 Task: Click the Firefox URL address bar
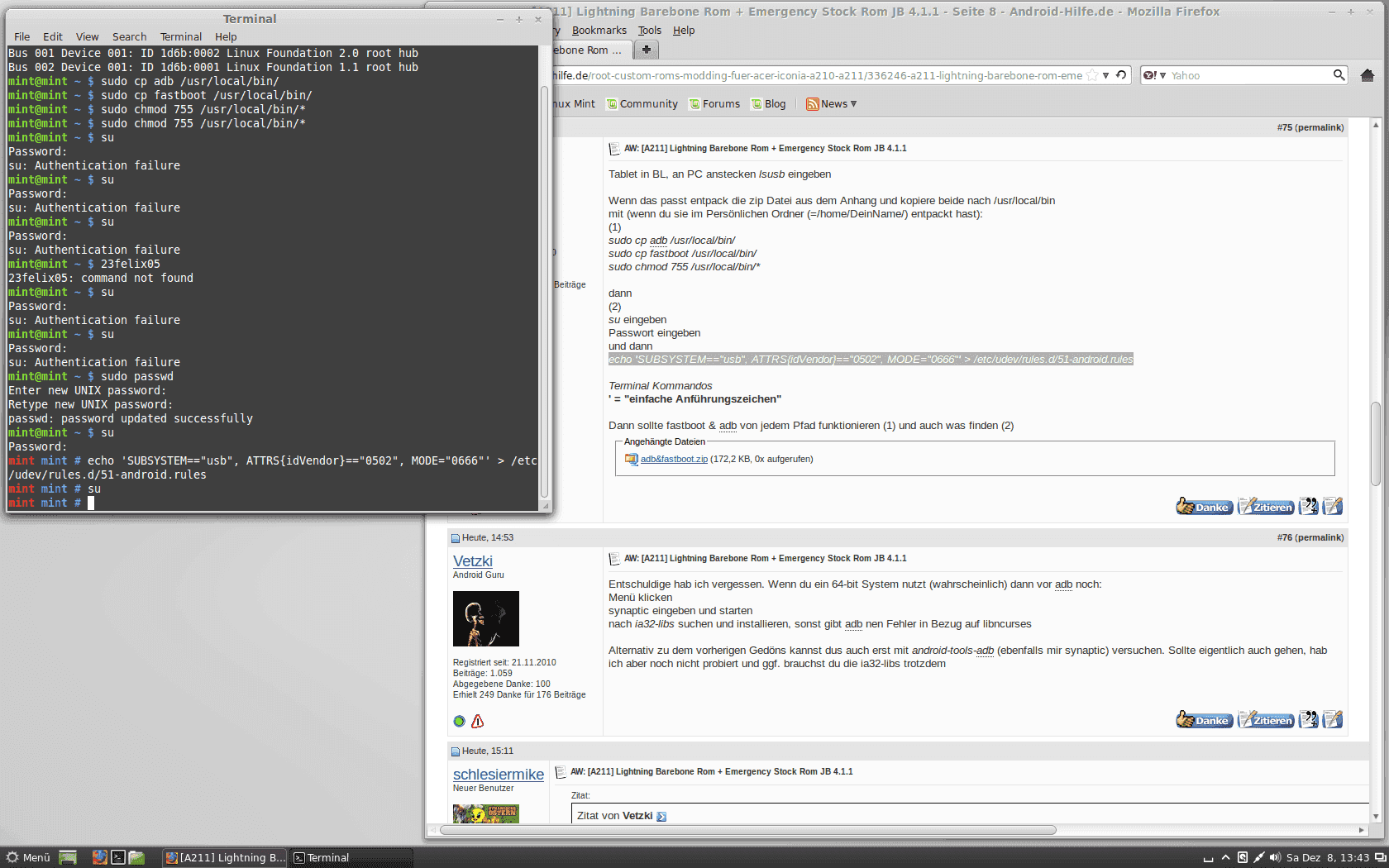(819, 75)
